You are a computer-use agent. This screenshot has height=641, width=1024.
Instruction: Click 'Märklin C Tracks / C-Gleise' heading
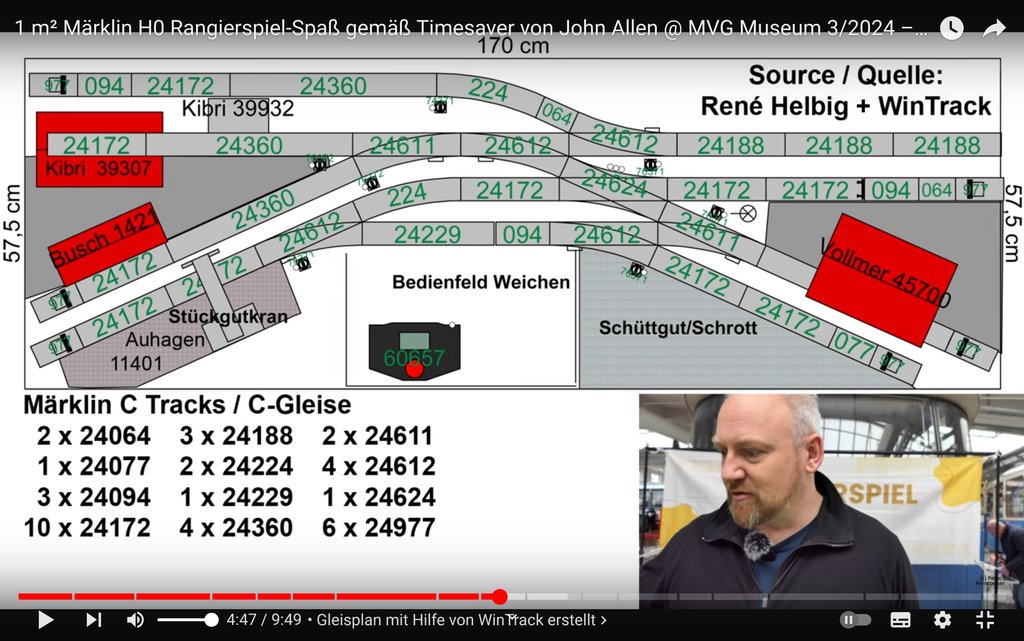pos(187,405)
